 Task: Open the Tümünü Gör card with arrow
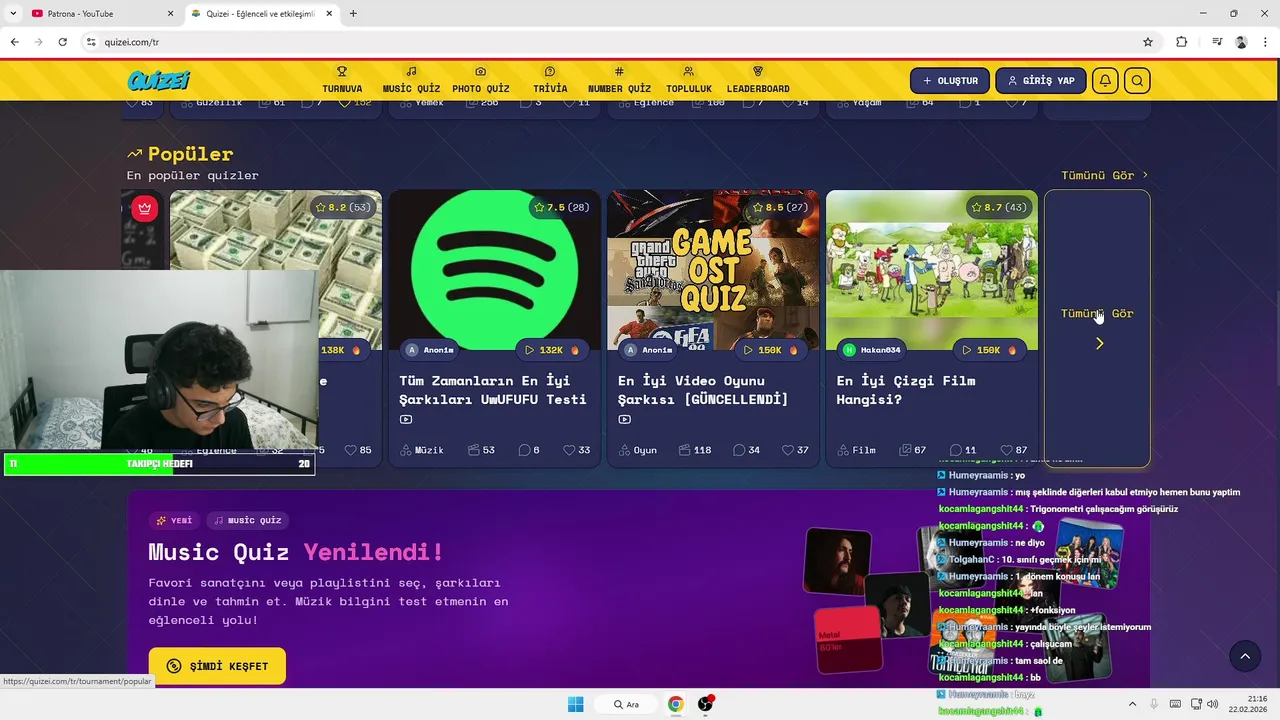(1097, 329)
